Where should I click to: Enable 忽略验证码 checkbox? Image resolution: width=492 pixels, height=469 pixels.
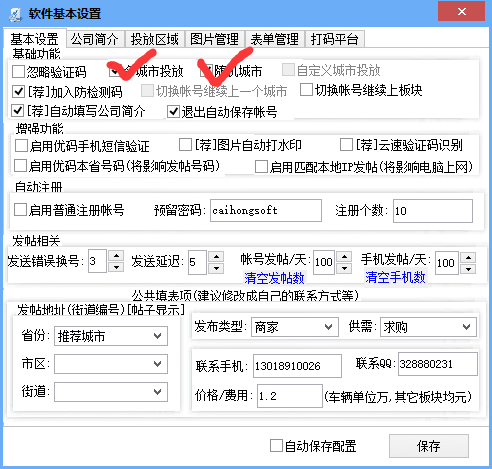[18, 71]
